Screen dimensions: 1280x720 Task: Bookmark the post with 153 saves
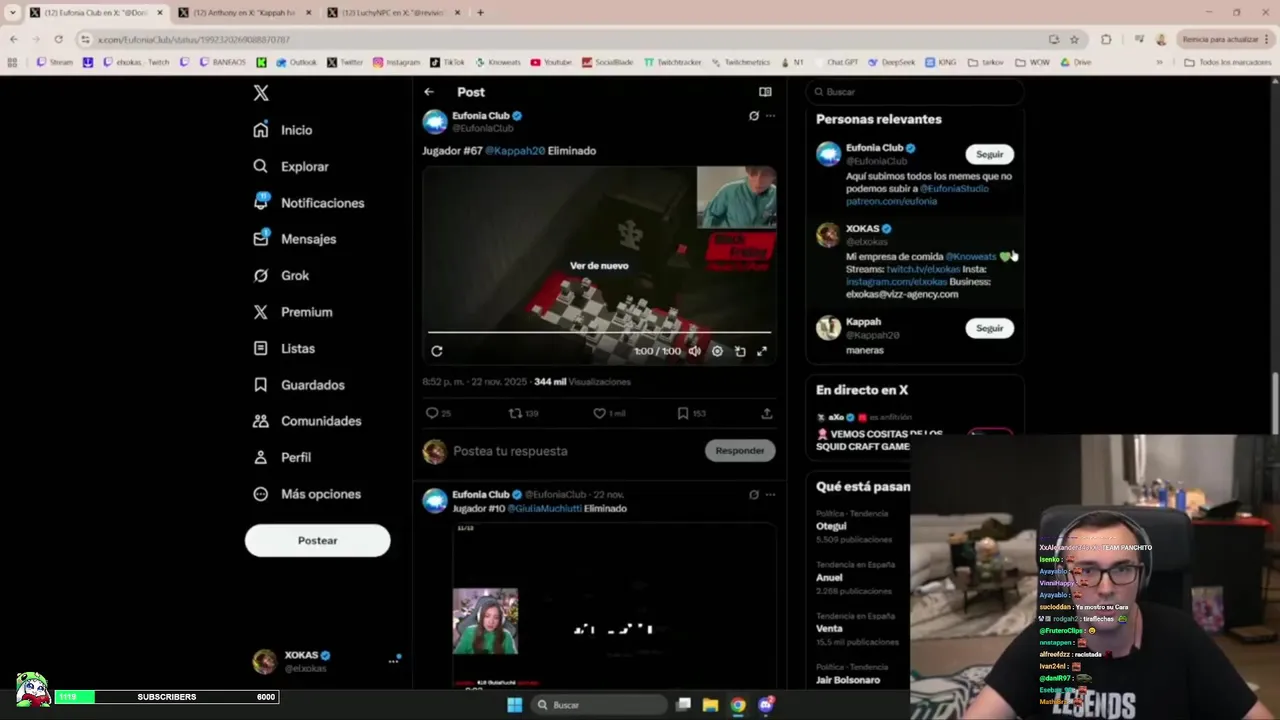(x=691, y=413)
